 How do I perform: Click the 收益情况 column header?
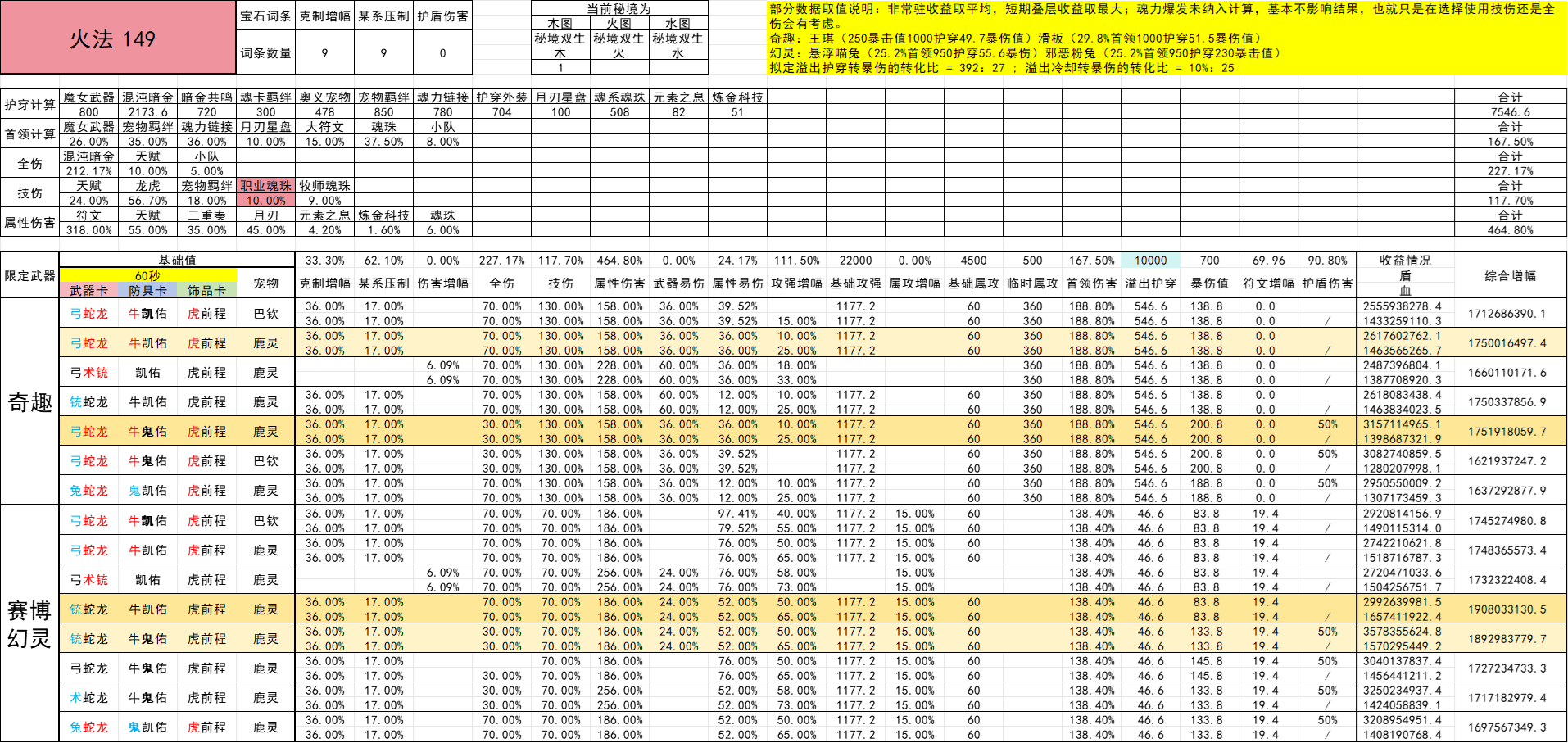pyautogui.click(x=1405, y=260)
